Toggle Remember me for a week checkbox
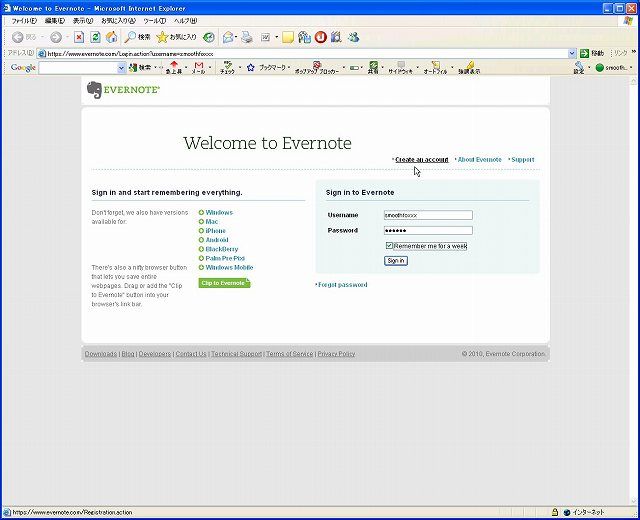The height and width of the screenshot is (520, 640). 389,246
